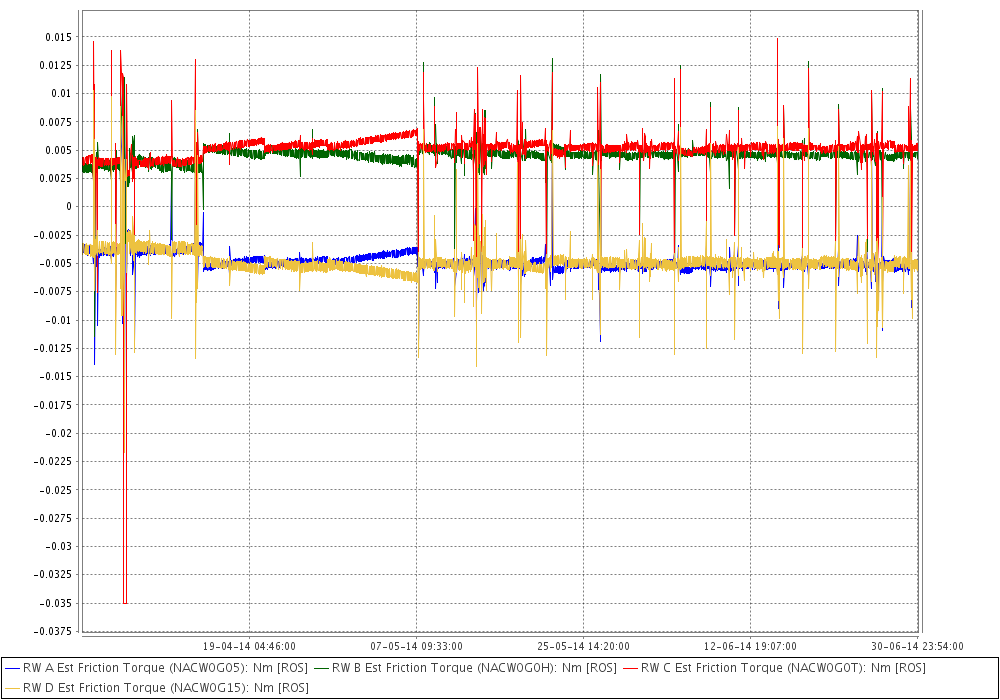The width and height of the screenshot is (1000, 700).
Task: Click the bottom of the red spike reaching -0.035
Action: tap(125, 602)
